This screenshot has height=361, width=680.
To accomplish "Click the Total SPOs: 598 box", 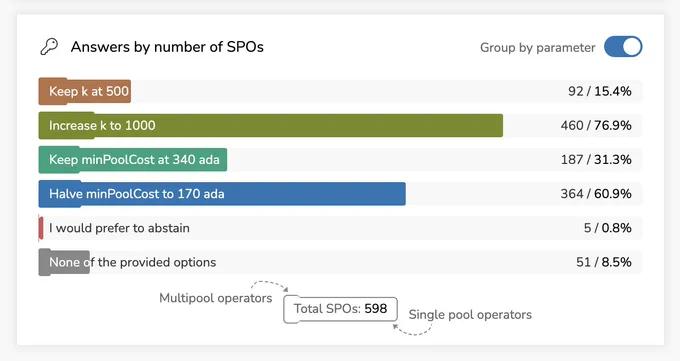I will [x=340, y=309].
